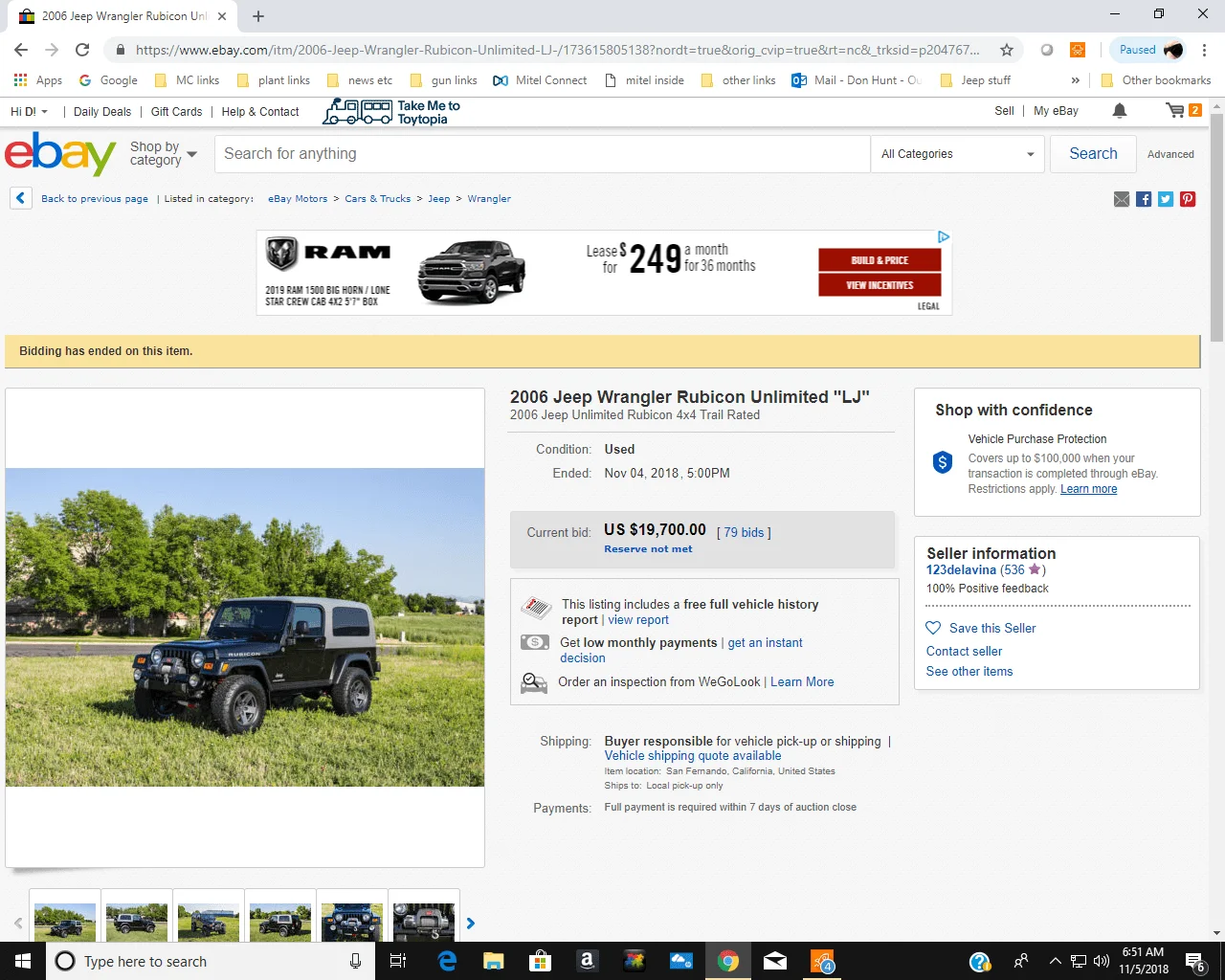The width and height of the screenshot is (1225, 980).
Task: View the 79 bids history
Action: click(744, 532)
